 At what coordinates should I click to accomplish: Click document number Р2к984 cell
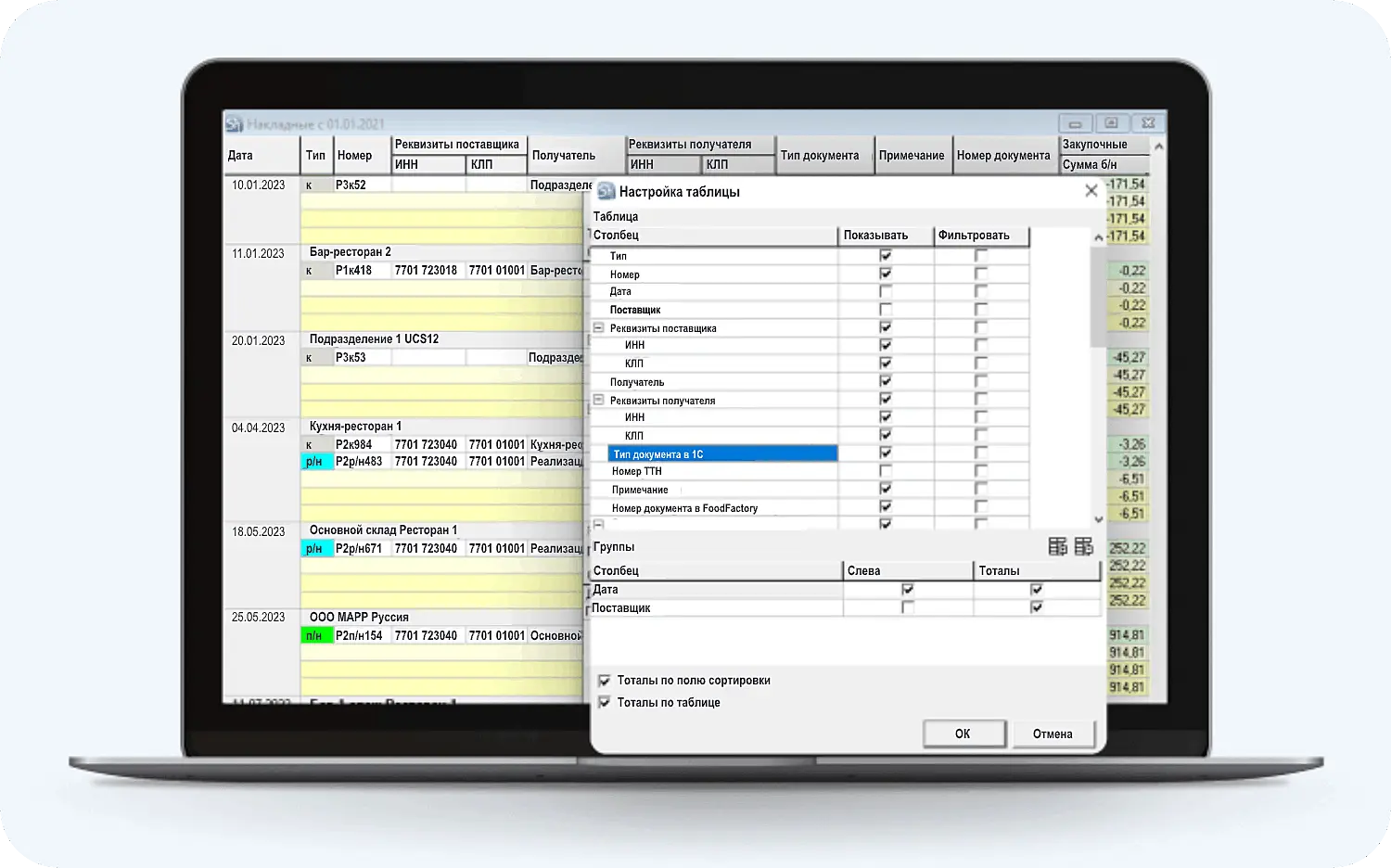[362, 444]
